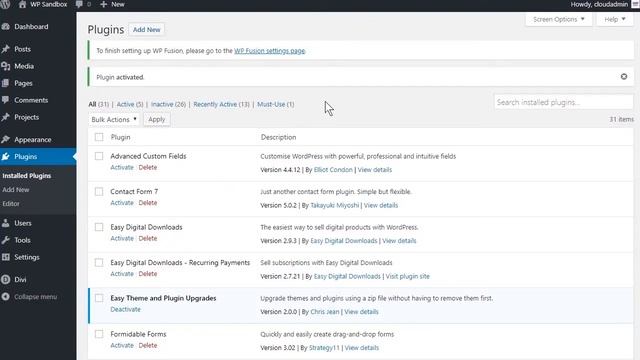Click the Plugins plug icon in the sidebar
640x360 pixels.
click(5, 157)
